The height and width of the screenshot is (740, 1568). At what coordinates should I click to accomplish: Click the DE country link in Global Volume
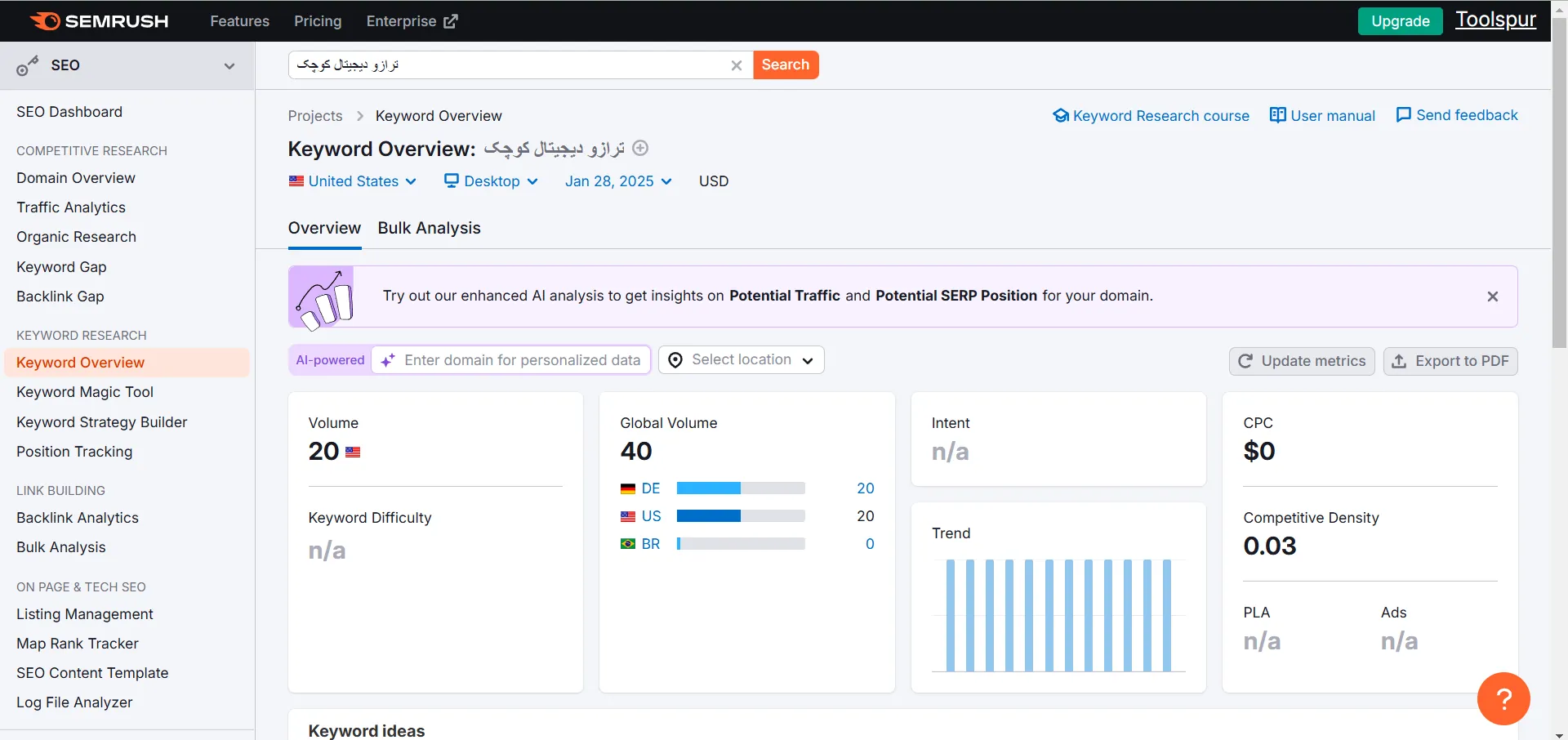(x=651, y=488)
